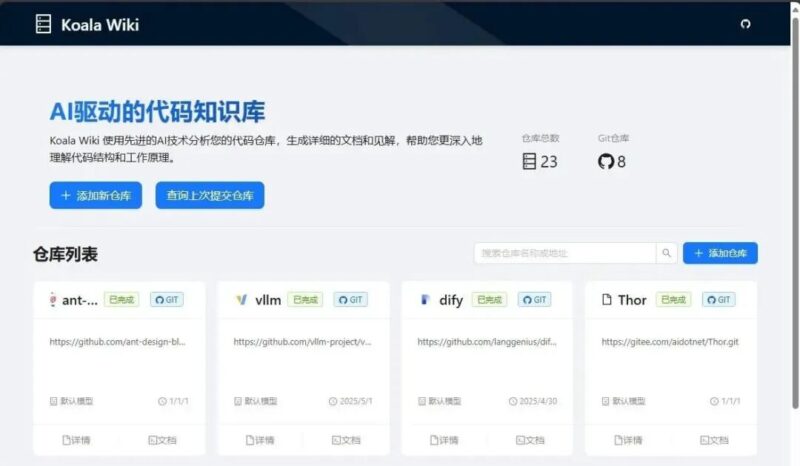The height and width of the screenshot is (466, 800).
Task: Click the Git仓库 GitHub counter icon
Action: pyautogui.click(x=606, y=162)
